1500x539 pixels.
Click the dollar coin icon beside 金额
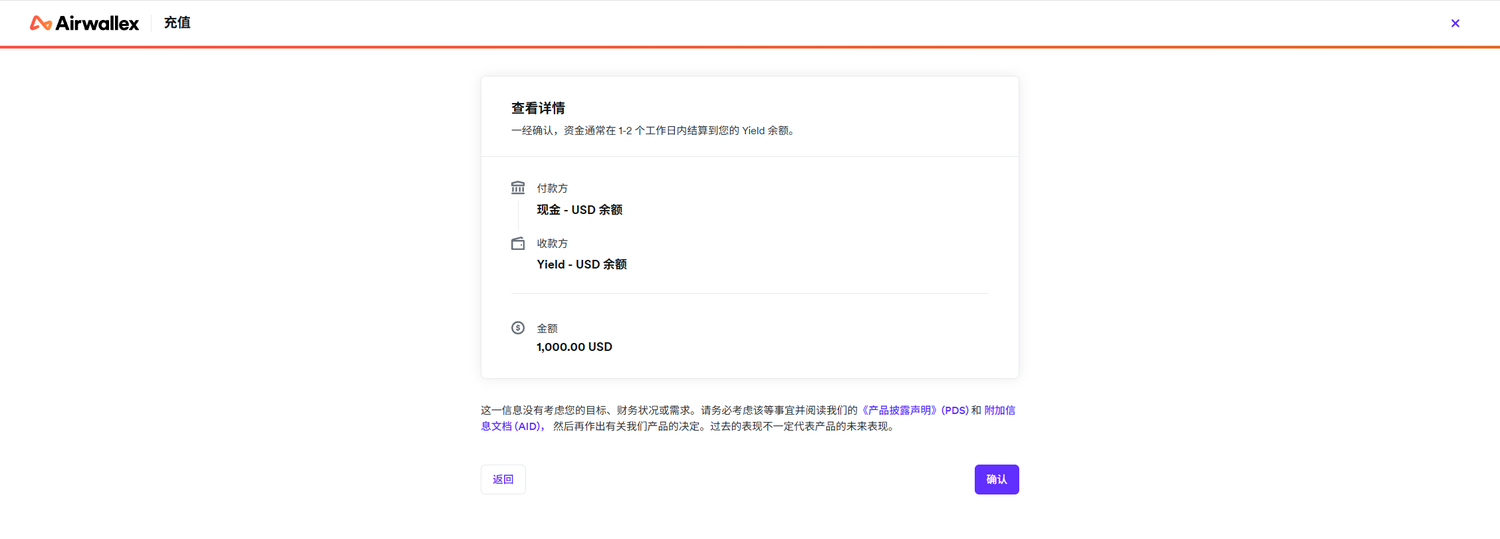pyautogui.click(x=518, y=327)
